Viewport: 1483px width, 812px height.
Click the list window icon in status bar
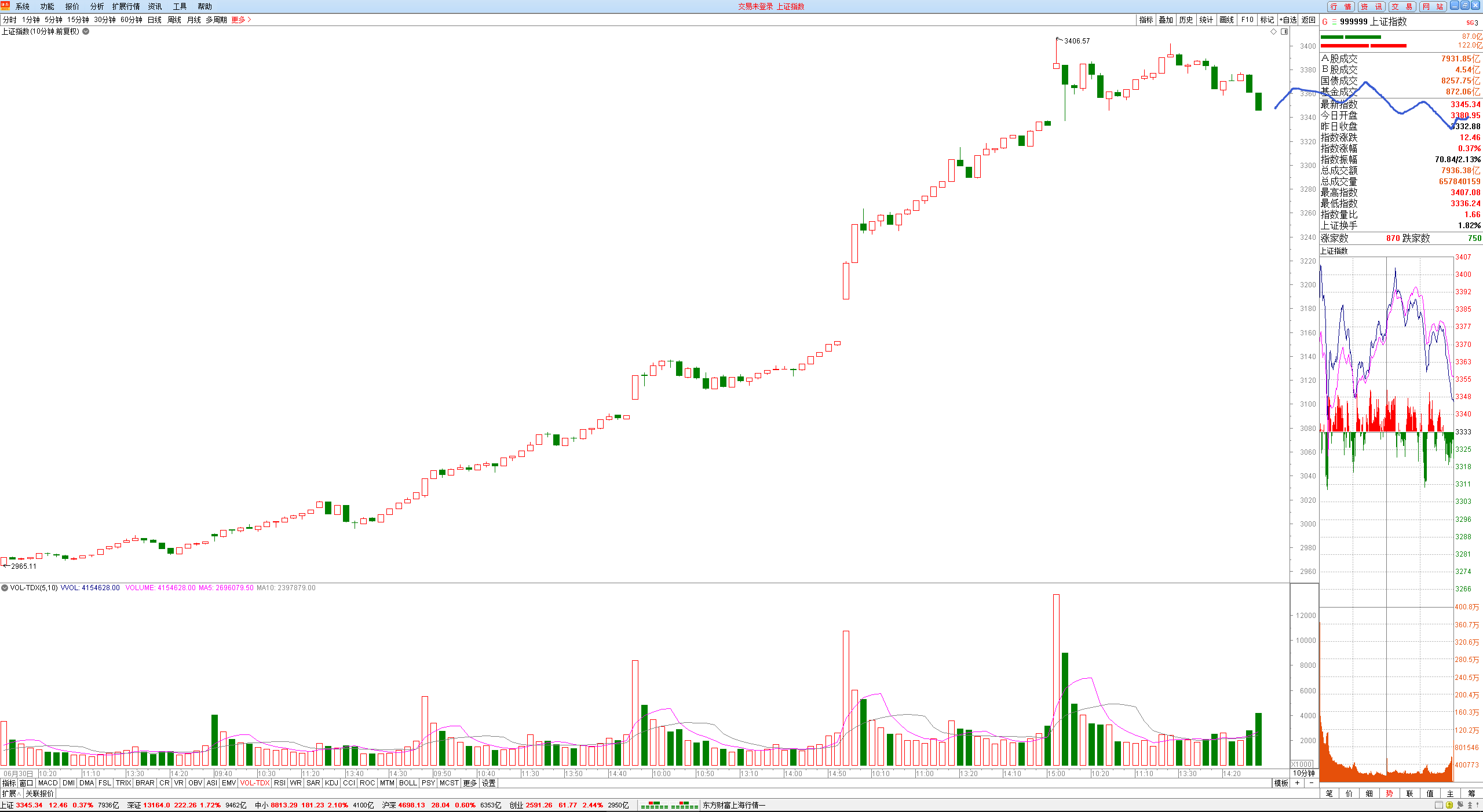coord(1439,805)
